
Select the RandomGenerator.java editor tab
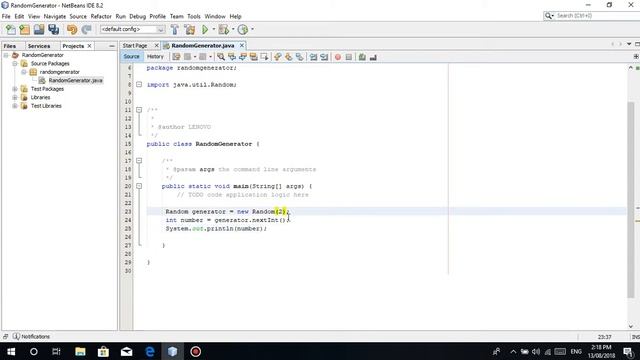pos(203,46)
